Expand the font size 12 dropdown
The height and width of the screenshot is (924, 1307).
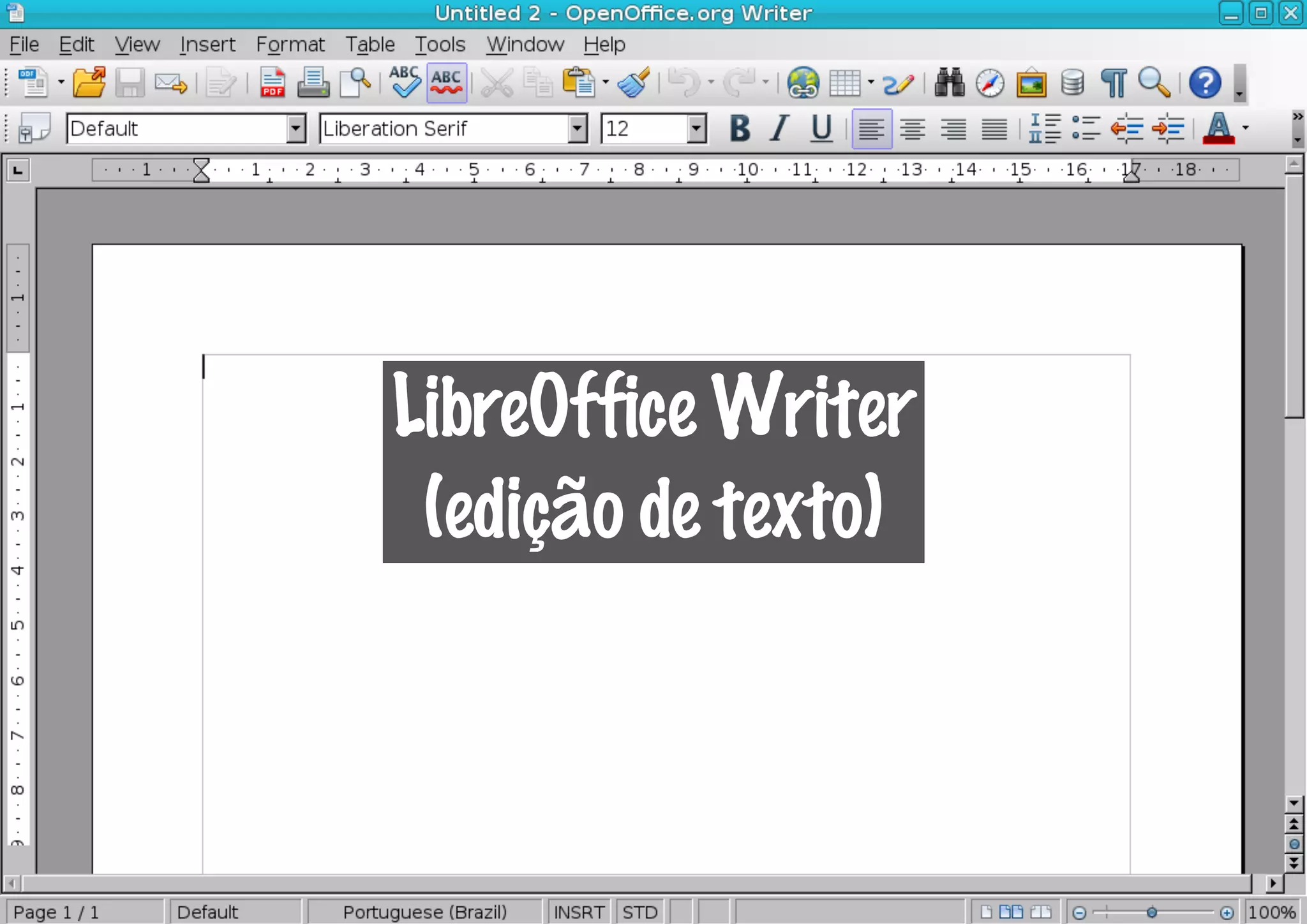pos(697,129)
